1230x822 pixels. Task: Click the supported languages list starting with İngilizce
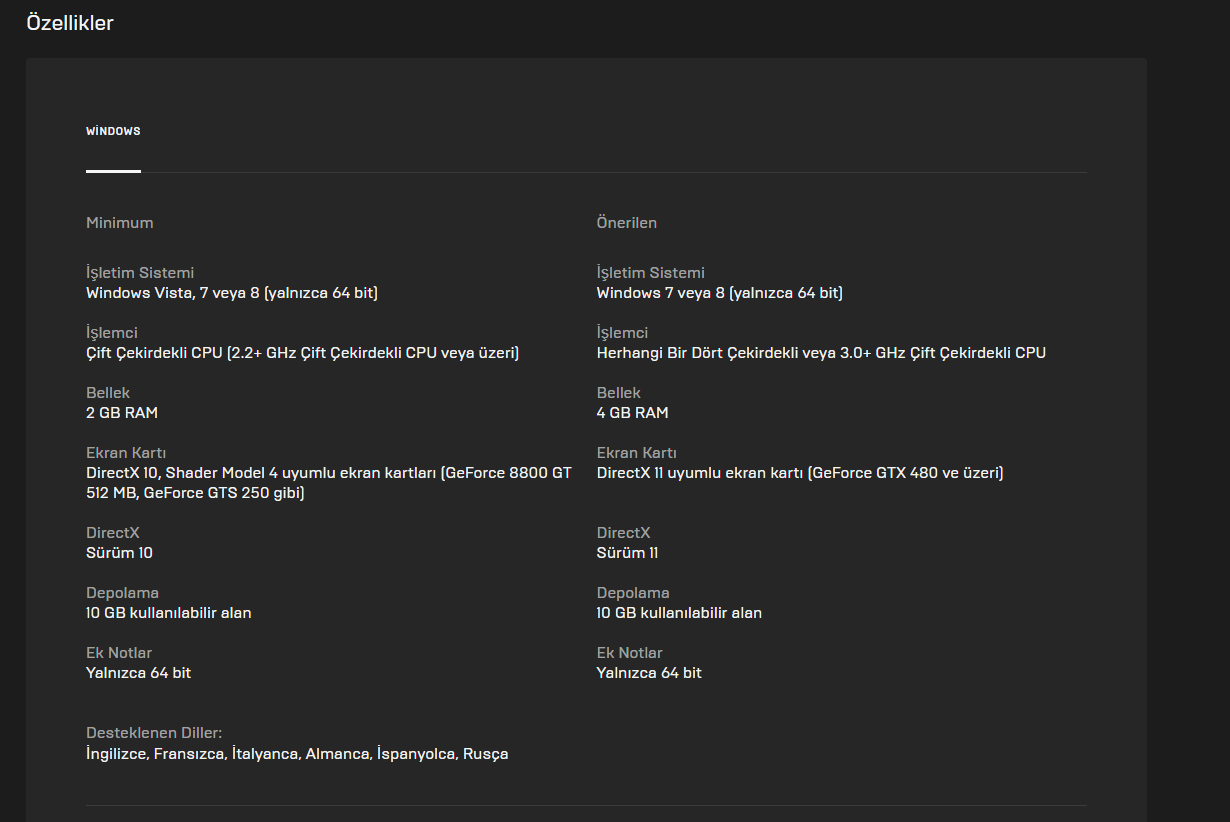coord(297,754)
